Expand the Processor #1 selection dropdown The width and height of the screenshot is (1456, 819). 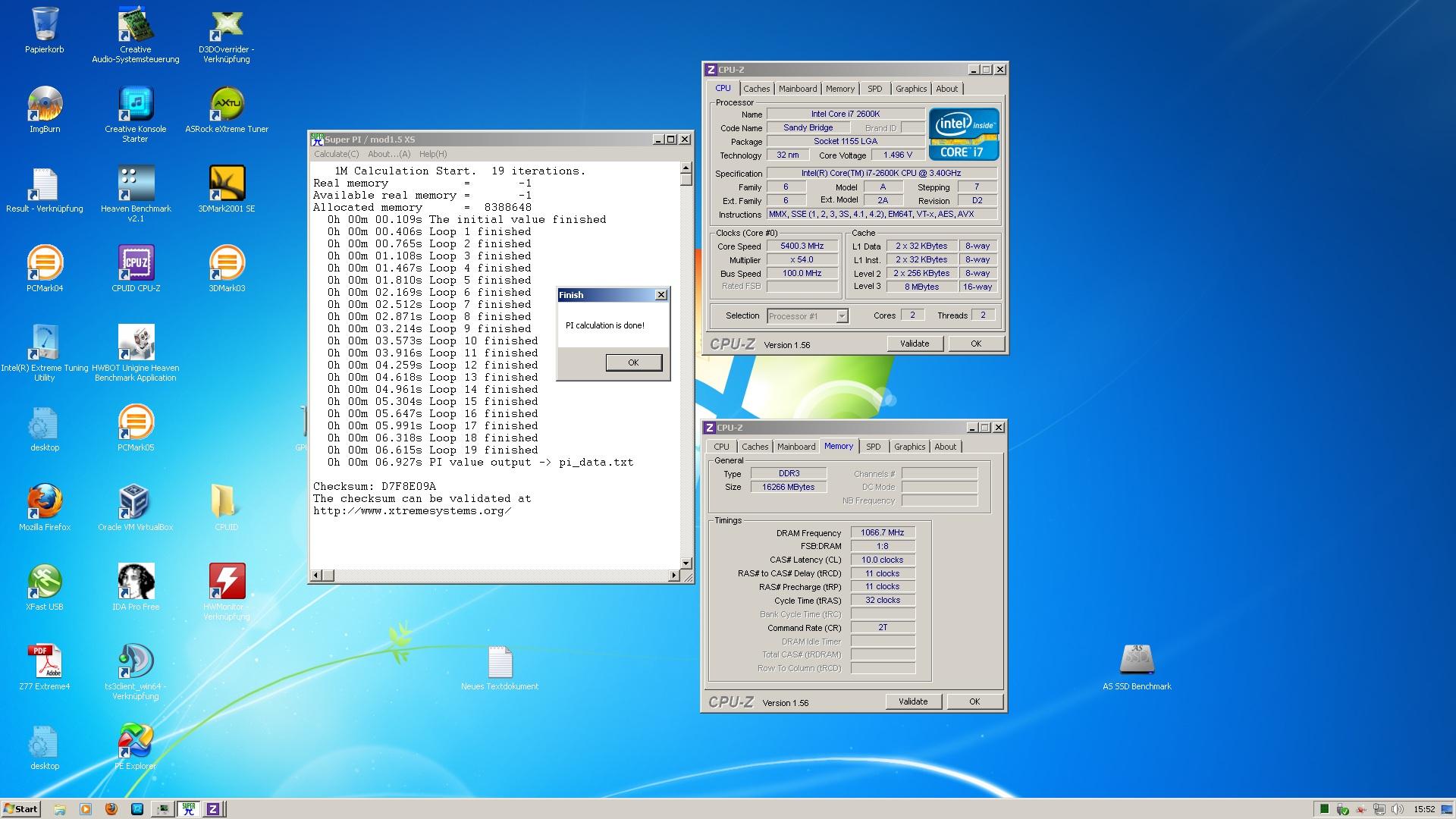[842, 316]
